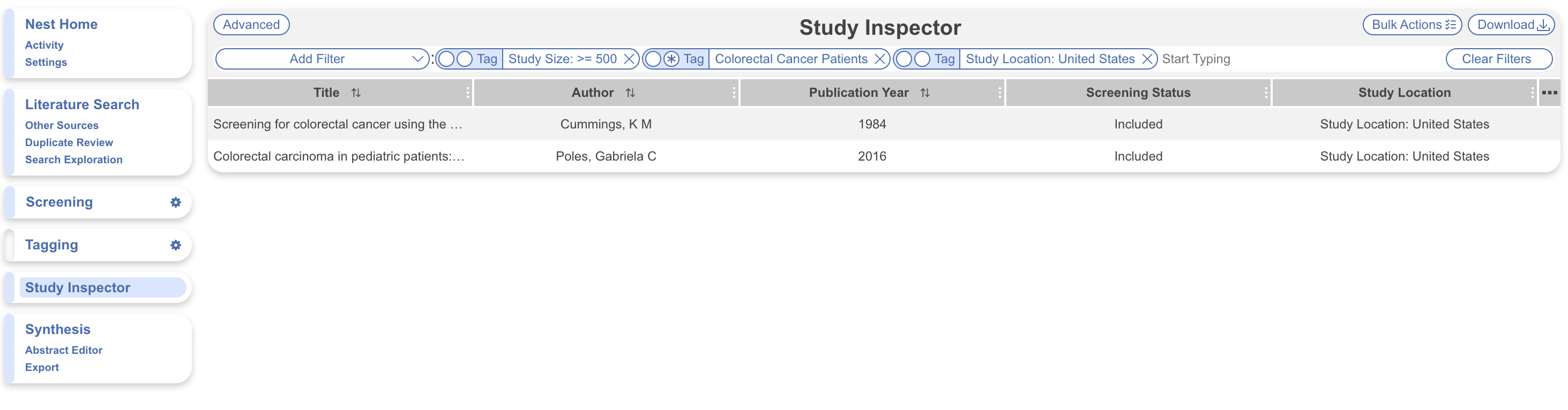Remove the Colorectal Cancer Patients filter
This screenshot has height=410, width=1568.
pos(879,59)
